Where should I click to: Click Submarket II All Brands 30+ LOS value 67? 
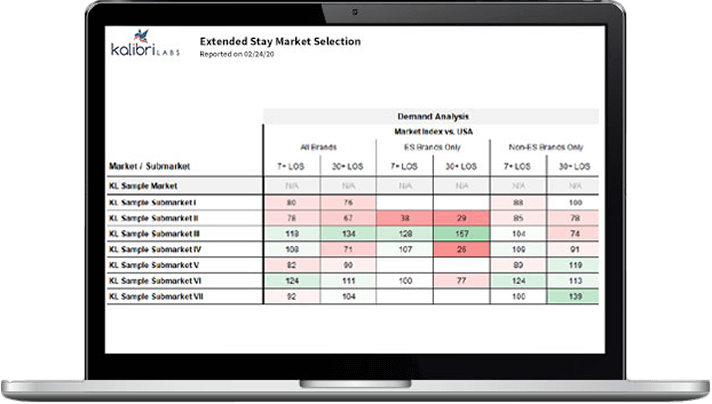348,218
